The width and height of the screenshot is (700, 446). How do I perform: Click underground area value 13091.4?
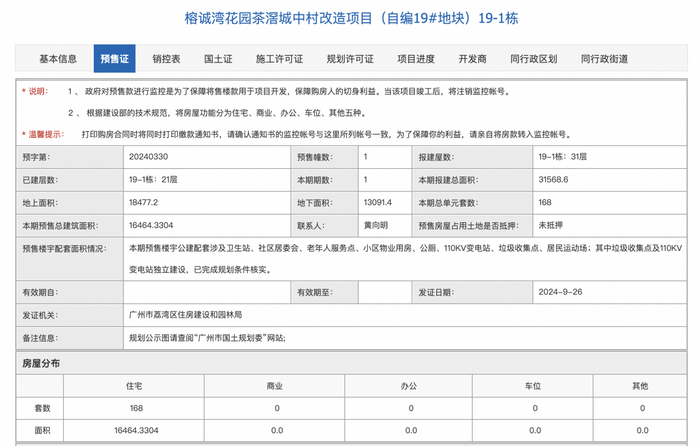[x=378, y=202]
